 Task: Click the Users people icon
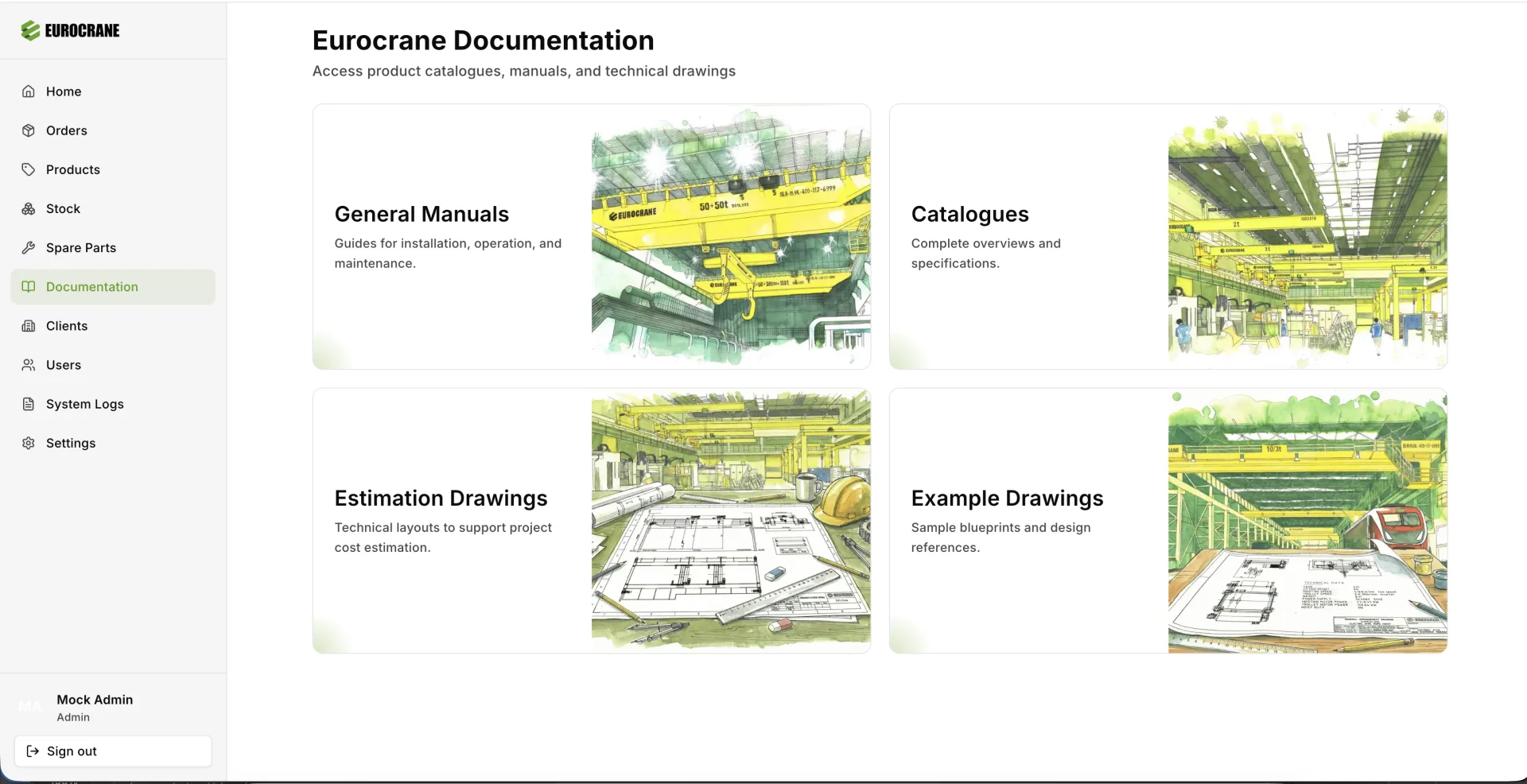(29, 365)
